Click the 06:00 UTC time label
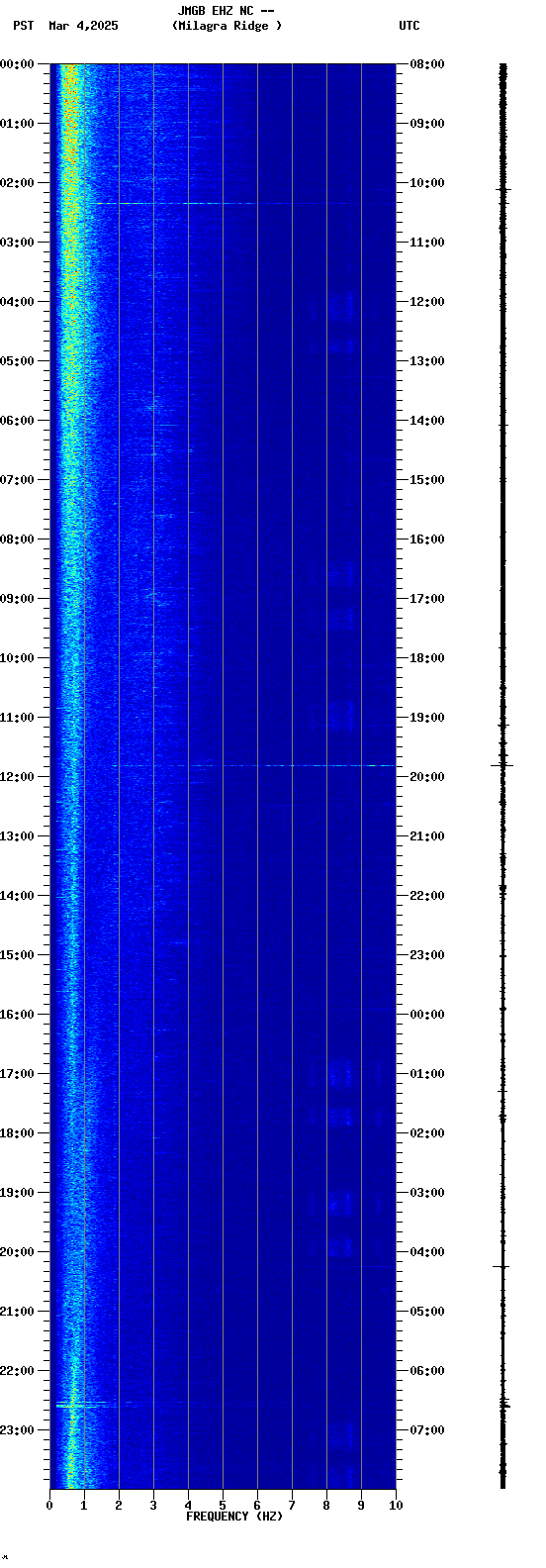The image size is (546, 1568). [x=427, y=1371]
